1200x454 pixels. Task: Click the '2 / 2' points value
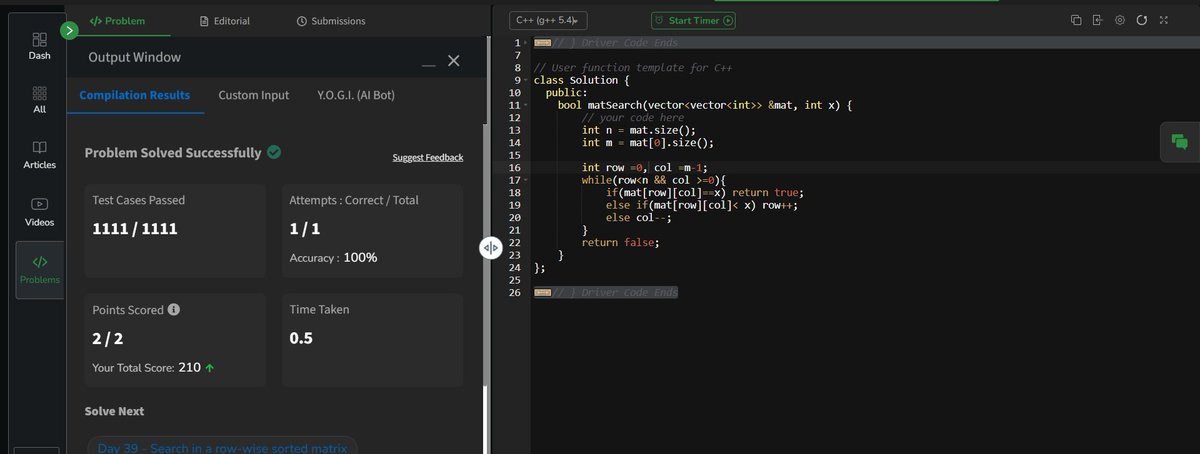[108, 338]
